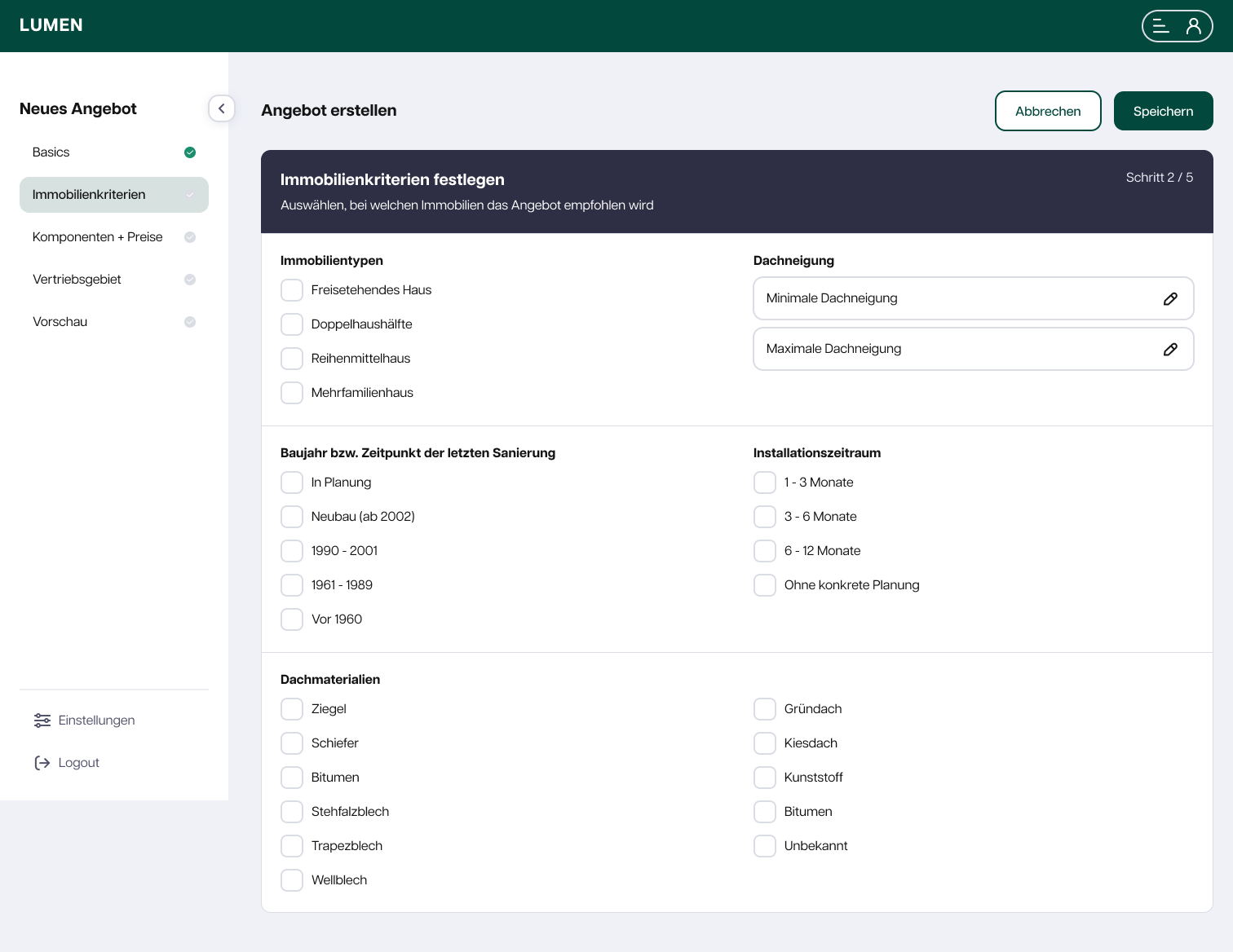Go to the Vorschau step
This screenshot has height=952, width=1233.
point(114,322)
